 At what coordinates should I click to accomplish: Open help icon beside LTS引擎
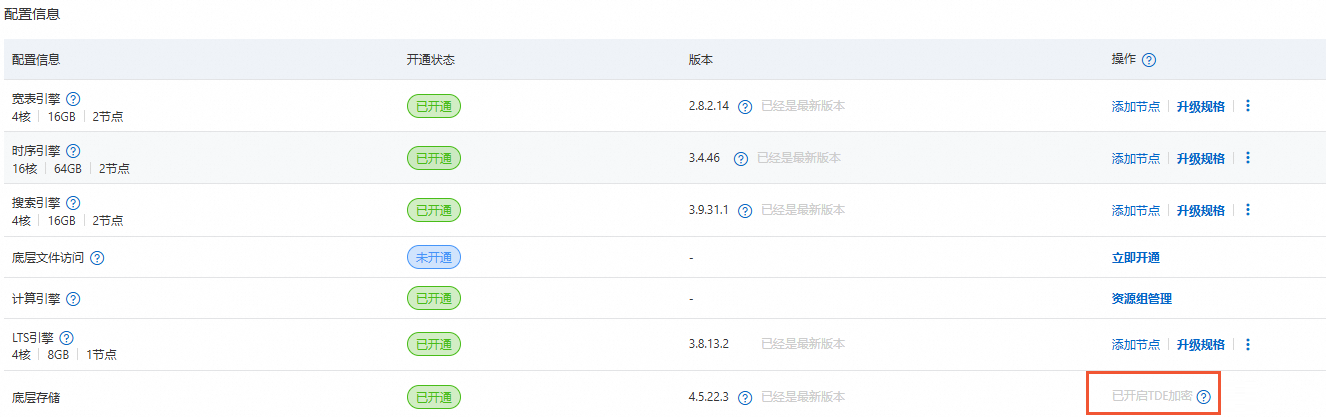[67, 338]
